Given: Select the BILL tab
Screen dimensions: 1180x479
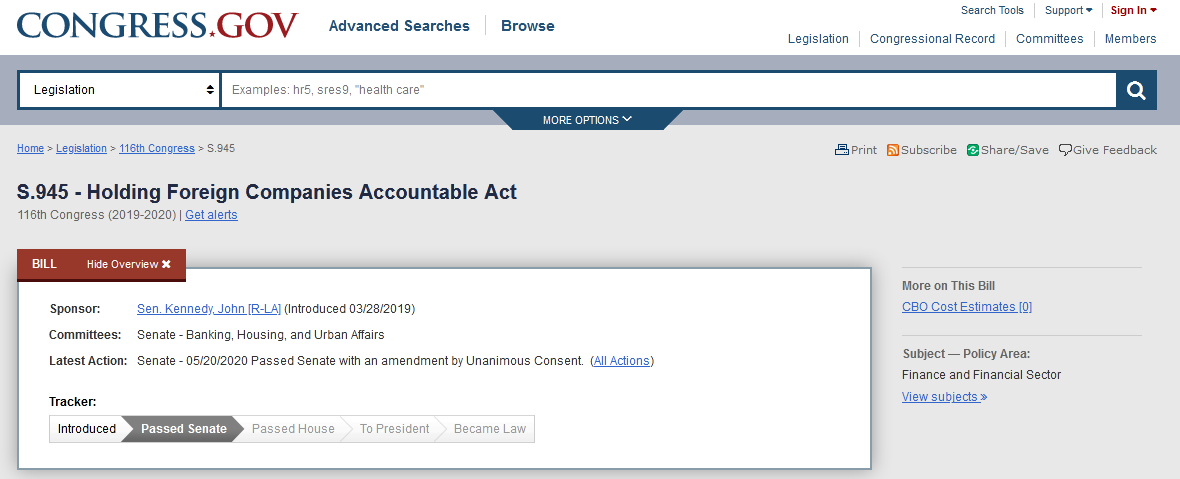Looking at the screenshot, I should point(44,264).
